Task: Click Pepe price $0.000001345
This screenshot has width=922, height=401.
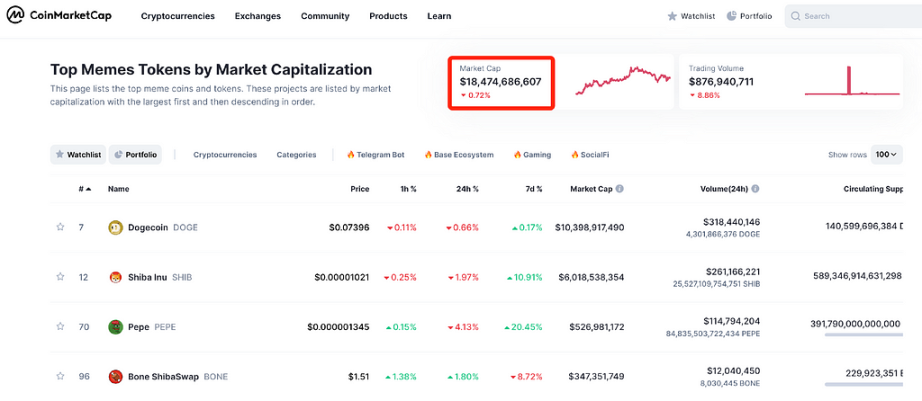Action: point(338,327)
